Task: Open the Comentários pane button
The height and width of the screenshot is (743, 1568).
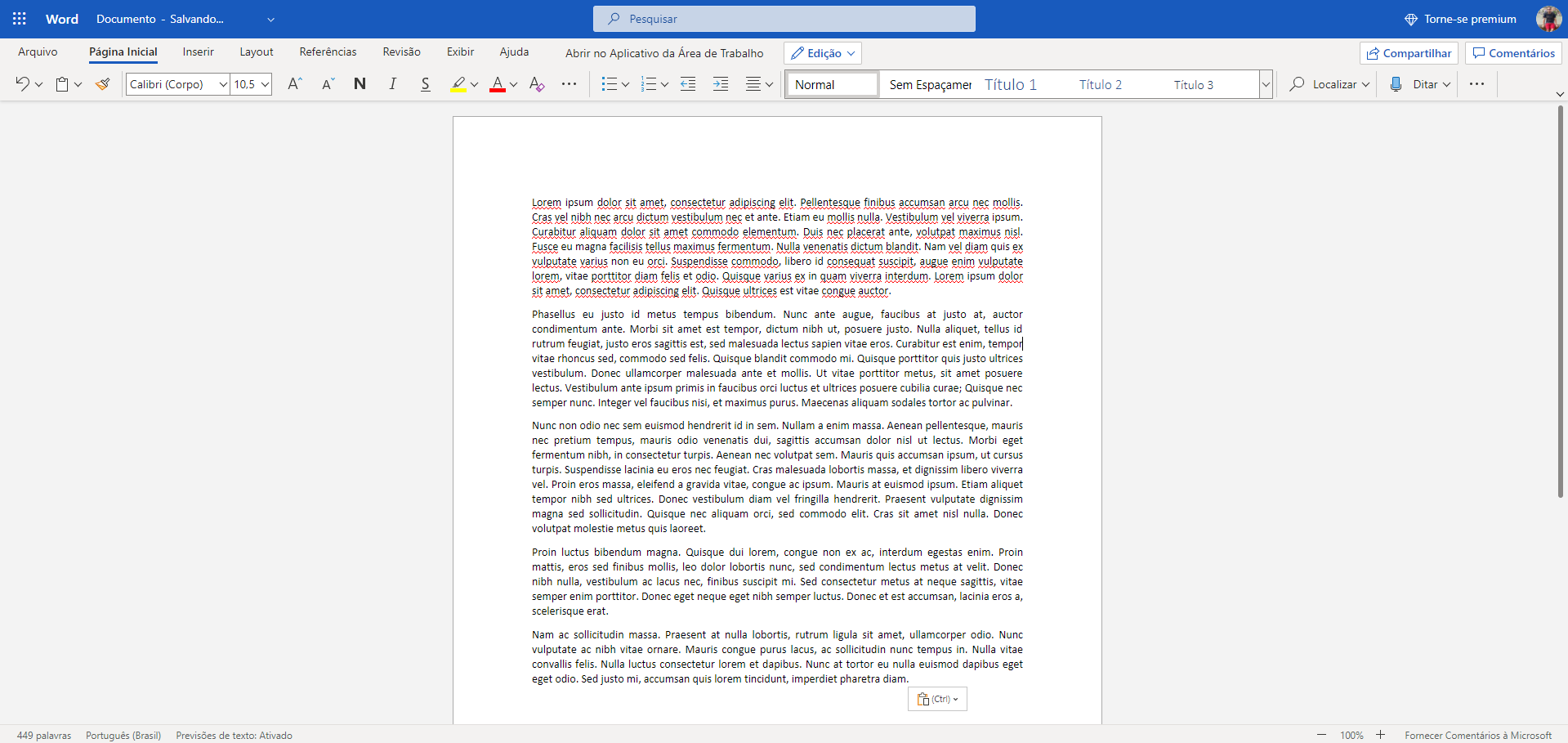Action: point(1513,53)
